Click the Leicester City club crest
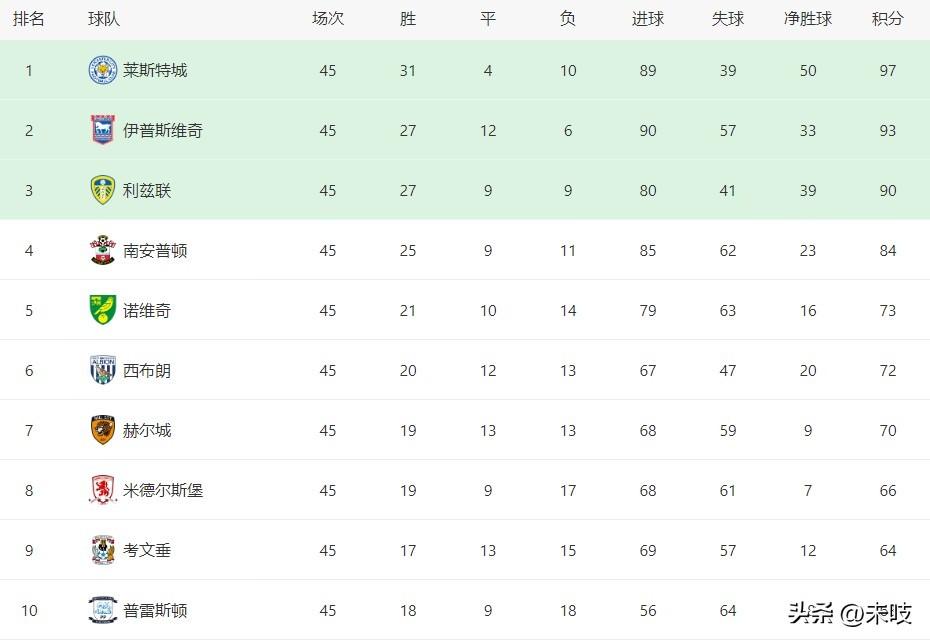The height and width of the screenshot is (643, 930). (103, 71)
